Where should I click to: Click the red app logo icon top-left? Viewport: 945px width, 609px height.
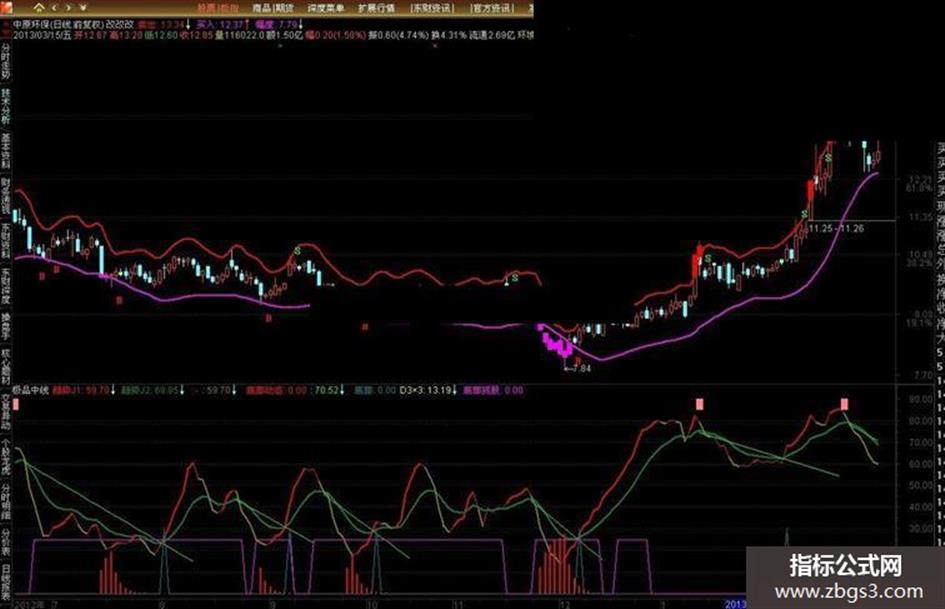pyautogui.click(x=5, y=7)
